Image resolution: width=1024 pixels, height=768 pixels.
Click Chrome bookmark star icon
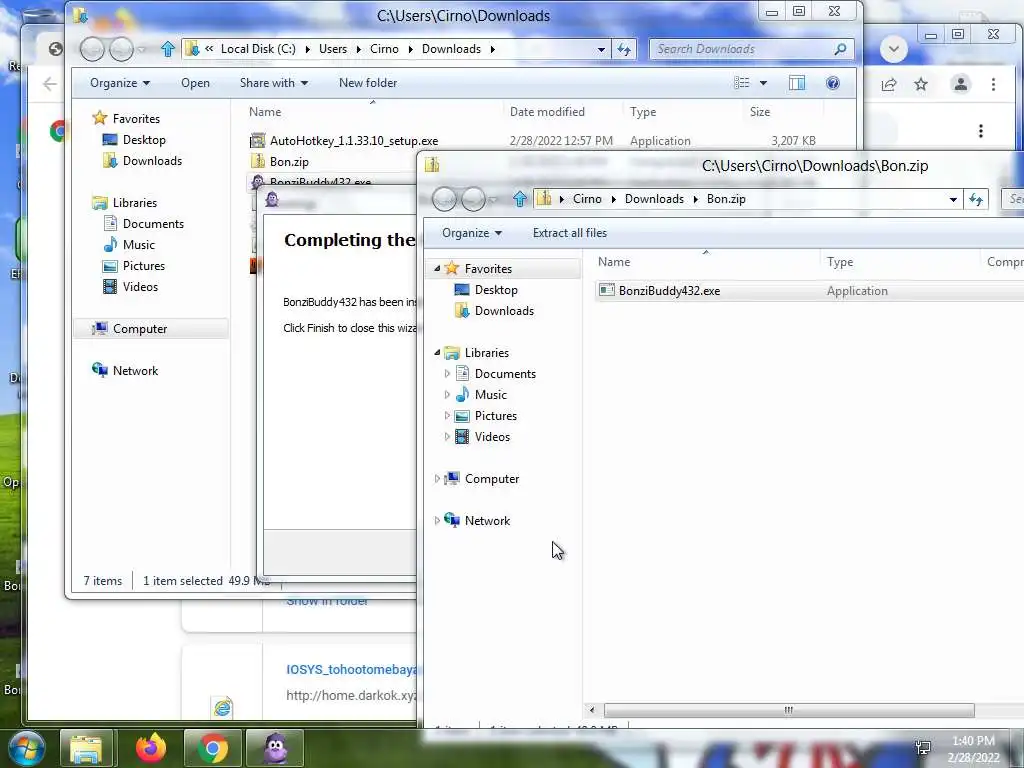(x=921, y=84)
